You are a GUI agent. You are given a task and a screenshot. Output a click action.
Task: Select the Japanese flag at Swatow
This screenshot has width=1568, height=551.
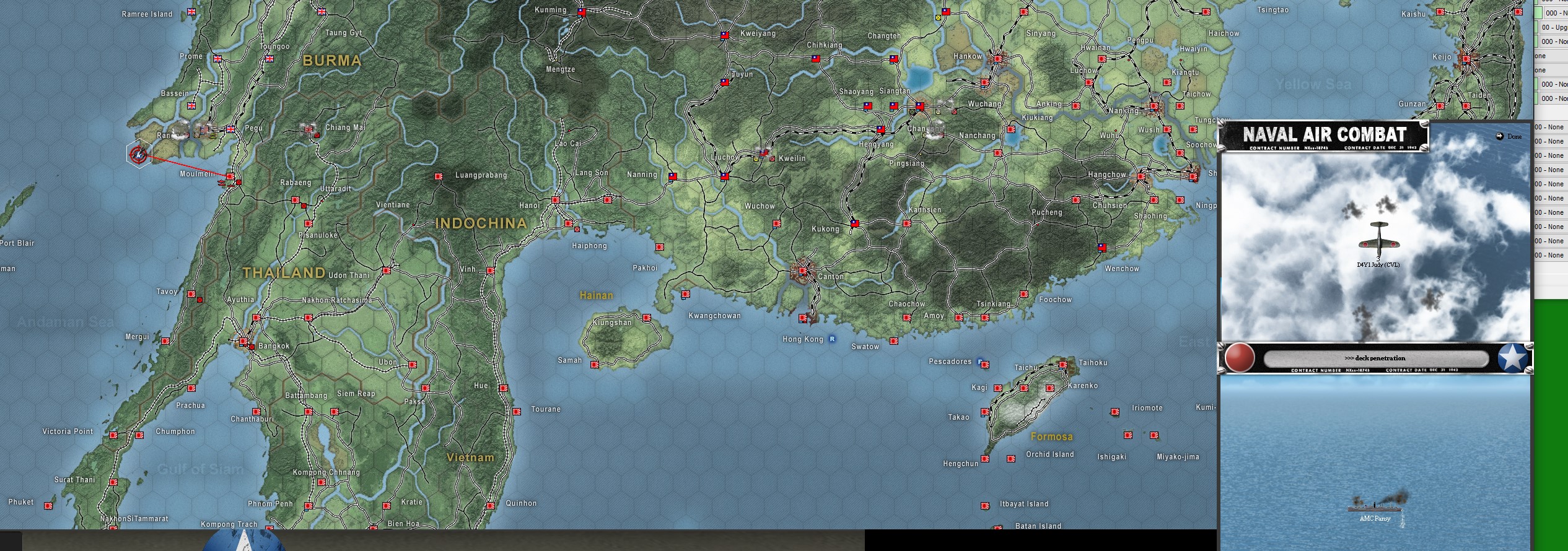click(894, 341)
